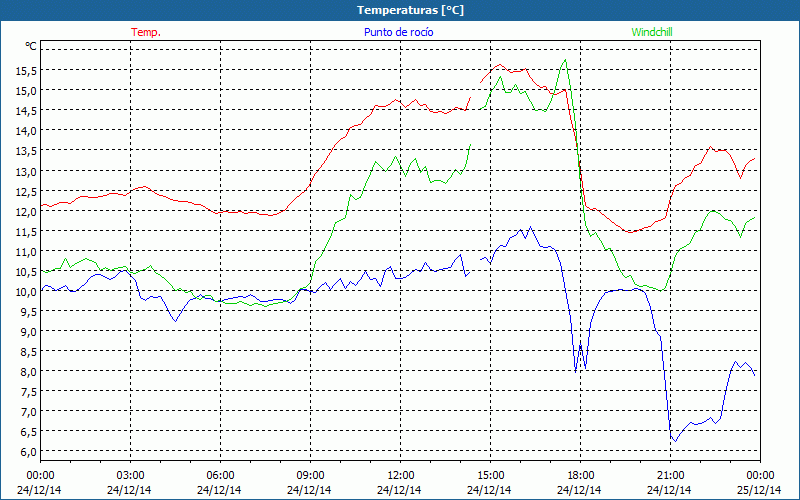
Task: Click the '°C' unit label on axis
Action: (30, 46)
